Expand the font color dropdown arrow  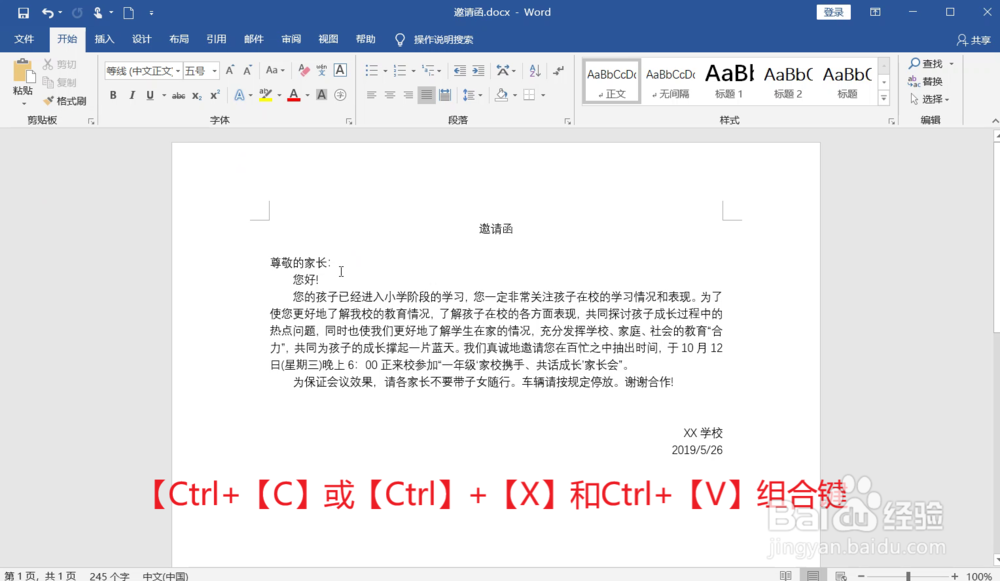click(307, 95)
